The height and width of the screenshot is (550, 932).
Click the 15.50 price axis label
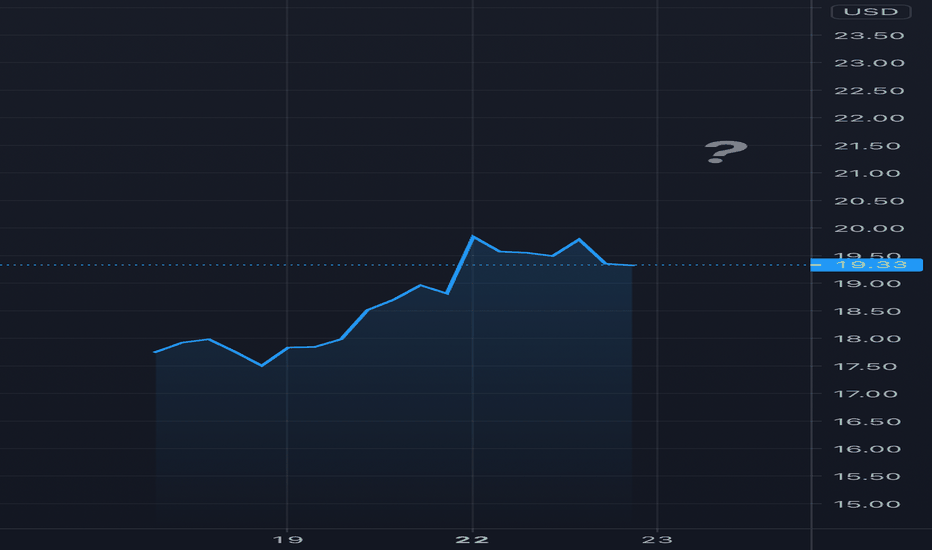(x=867, y=477)
